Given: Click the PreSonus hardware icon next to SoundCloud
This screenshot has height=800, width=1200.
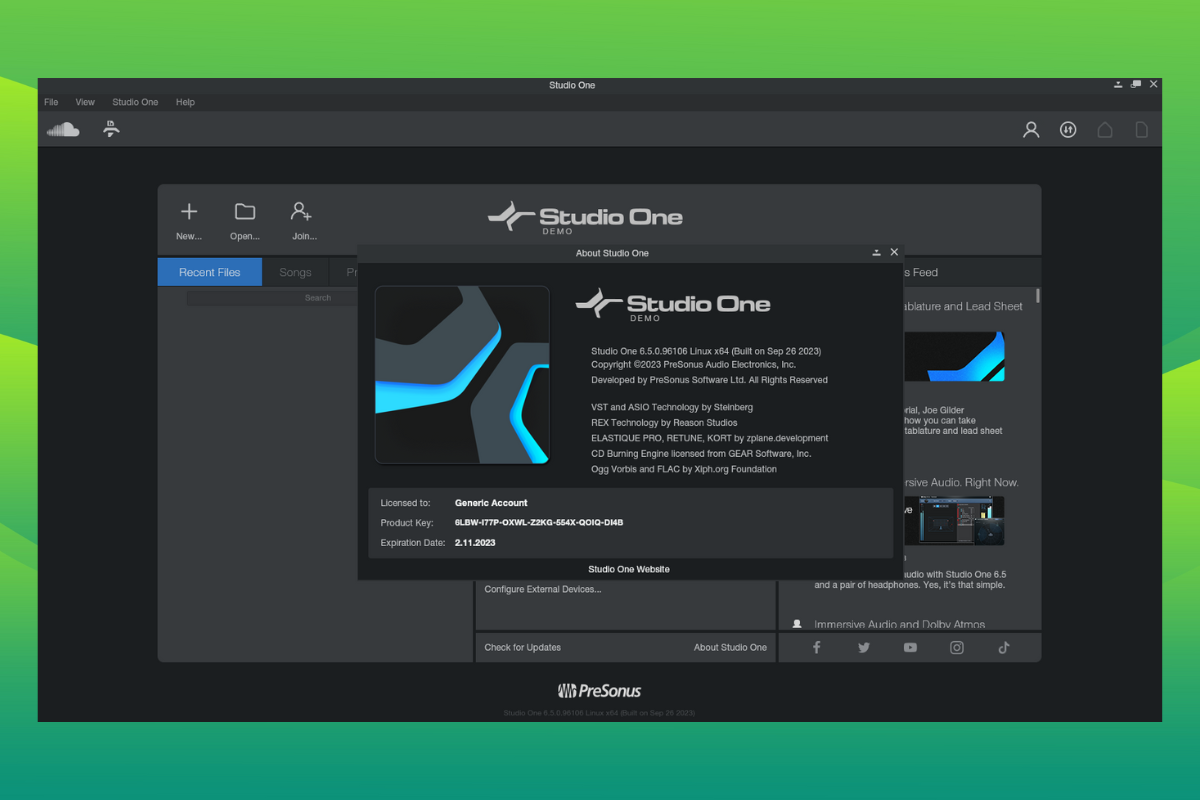Looking at the screenshot, I should [x=110, y=129].
